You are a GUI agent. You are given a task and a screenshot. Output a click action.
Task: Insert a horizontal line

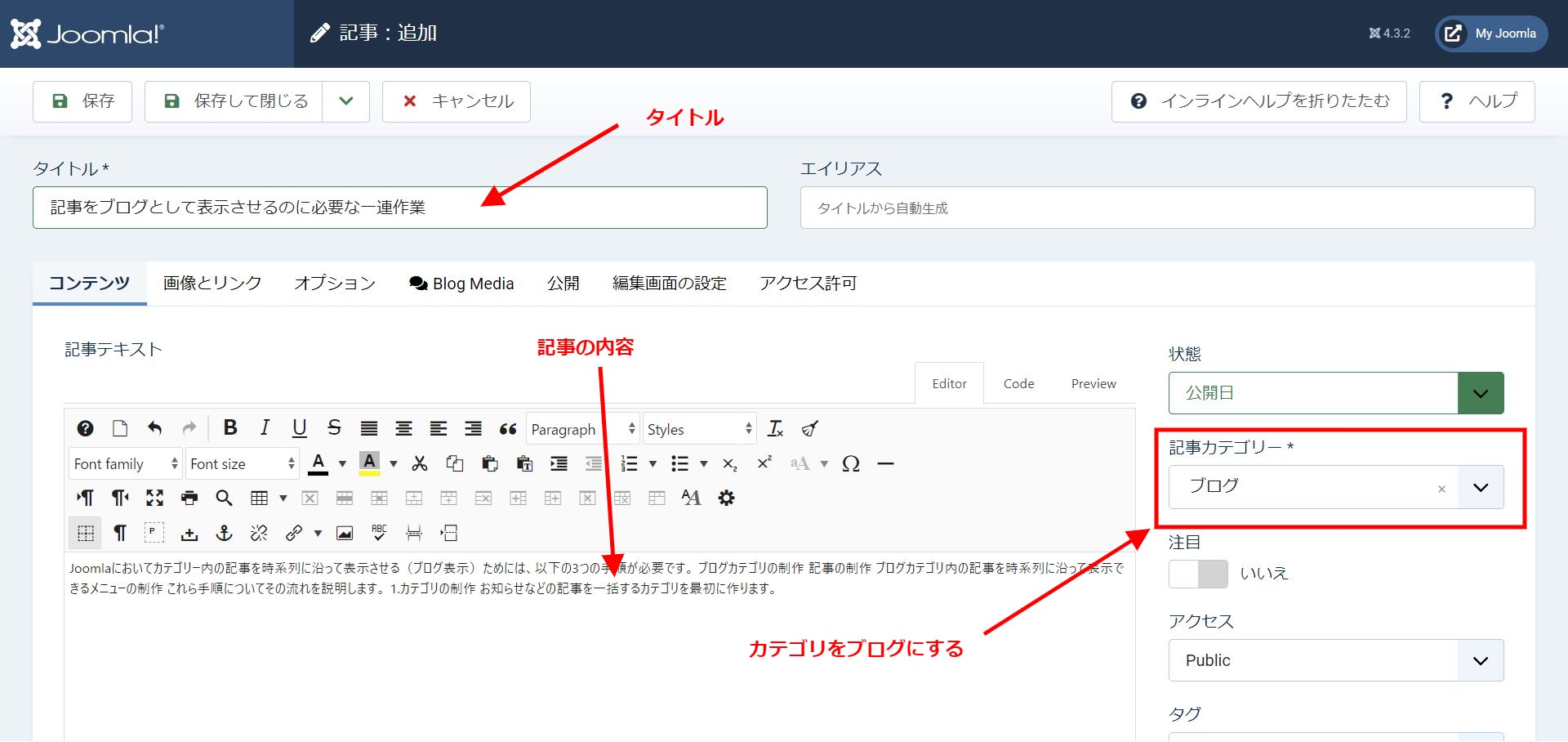pyautogui.click(x=886, y=463)
